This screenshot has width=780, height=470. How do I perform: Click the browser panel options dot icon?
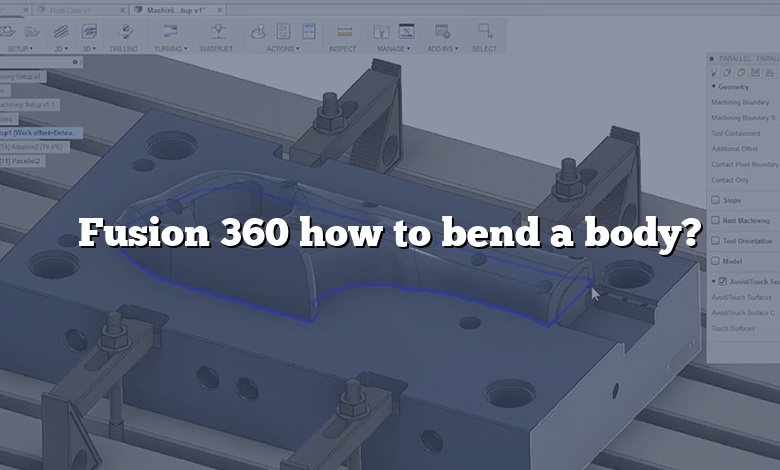[75, 62]
